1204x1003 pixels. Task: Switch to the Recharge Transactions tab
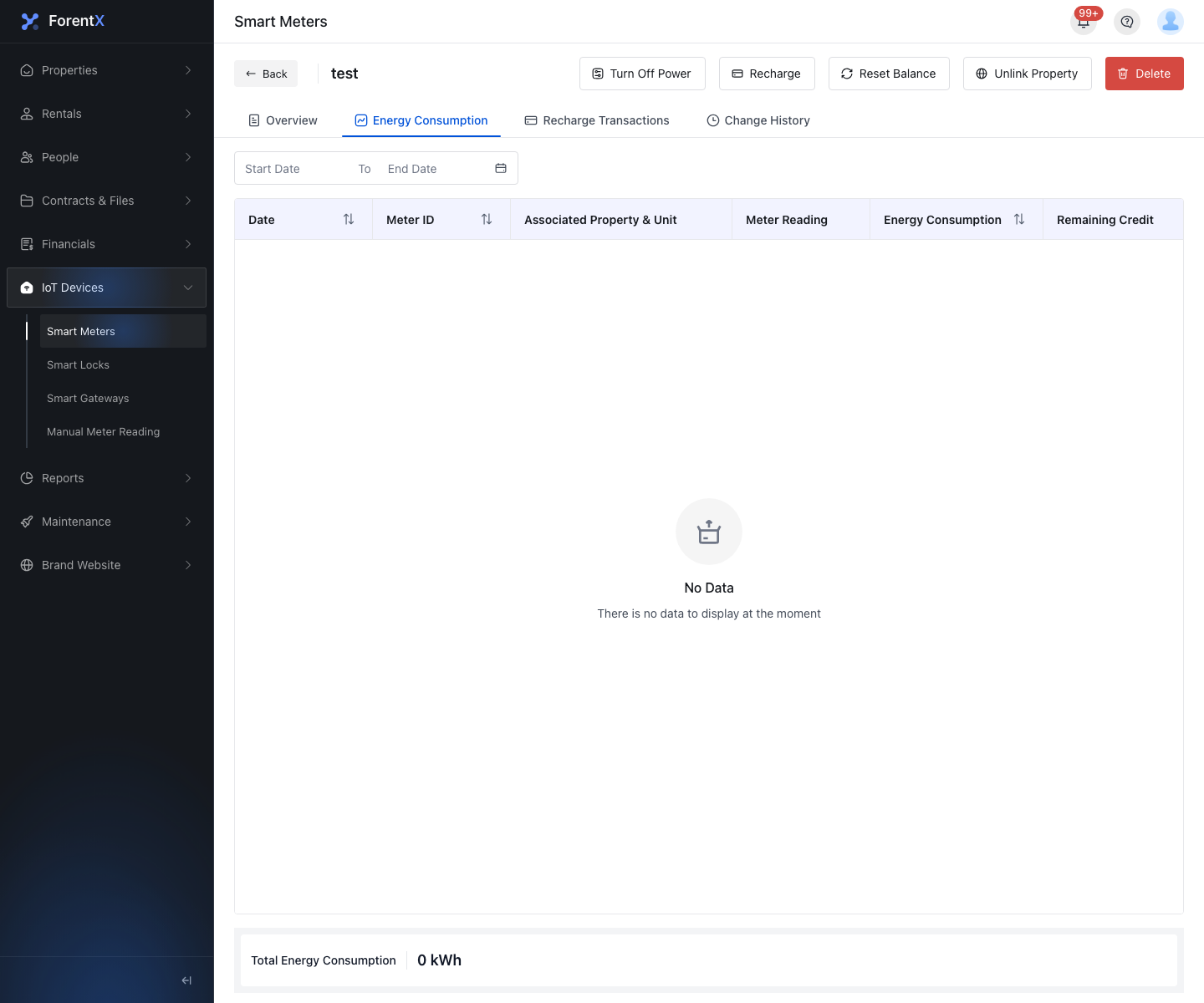(597, 120)
